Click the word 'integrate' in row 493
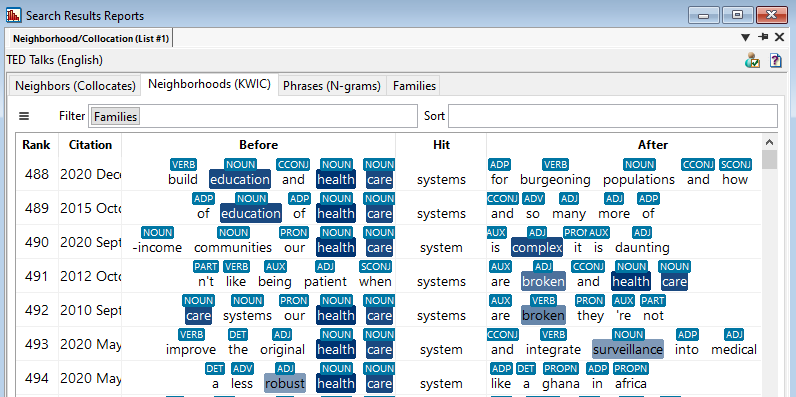The image size is (796, 397). pos(553,349)
